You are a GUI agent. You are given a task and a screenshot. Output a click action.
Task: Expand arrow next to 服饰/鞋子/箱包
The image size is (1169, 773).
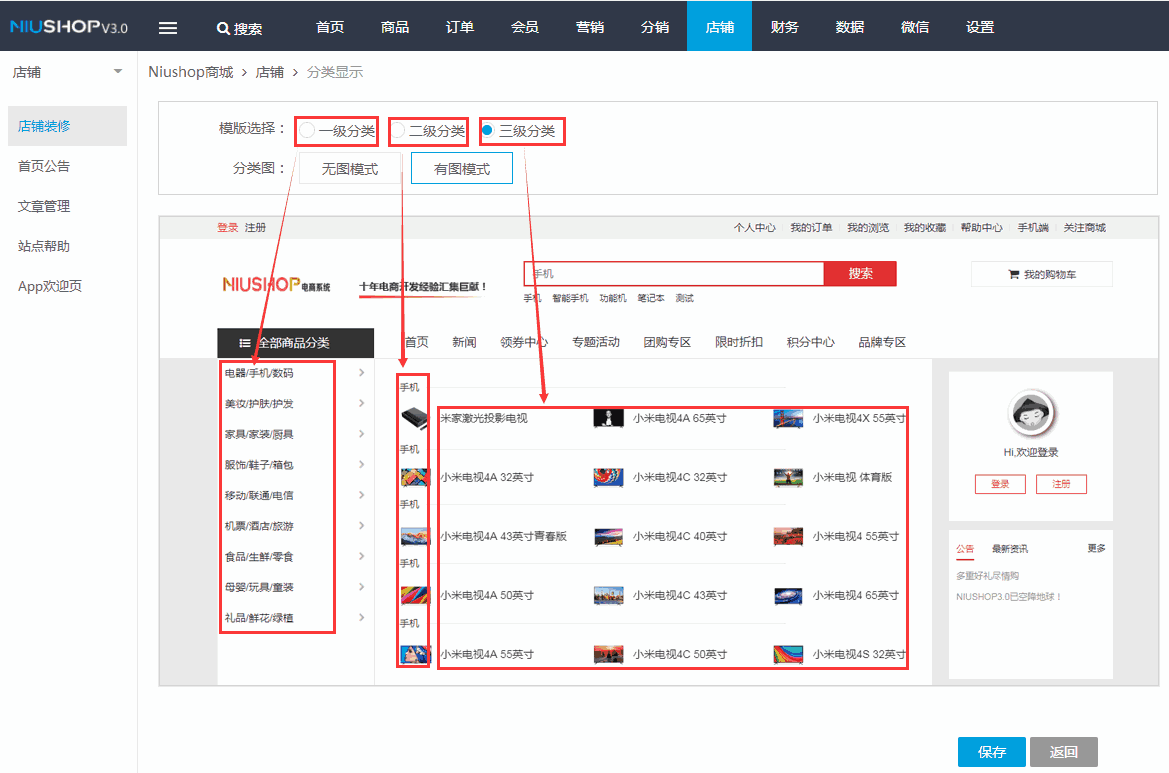click(x=362, y=464)
